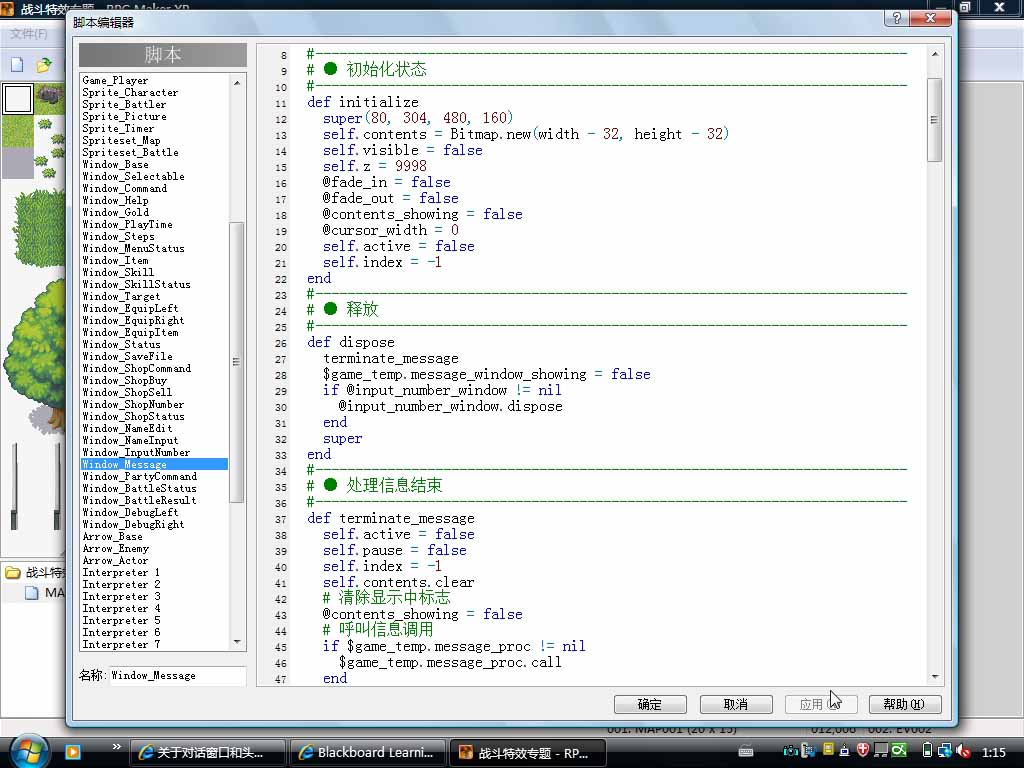Launch the media player taskbar icon
This screenshot has width=1024, height=768.
coord(72,752)
